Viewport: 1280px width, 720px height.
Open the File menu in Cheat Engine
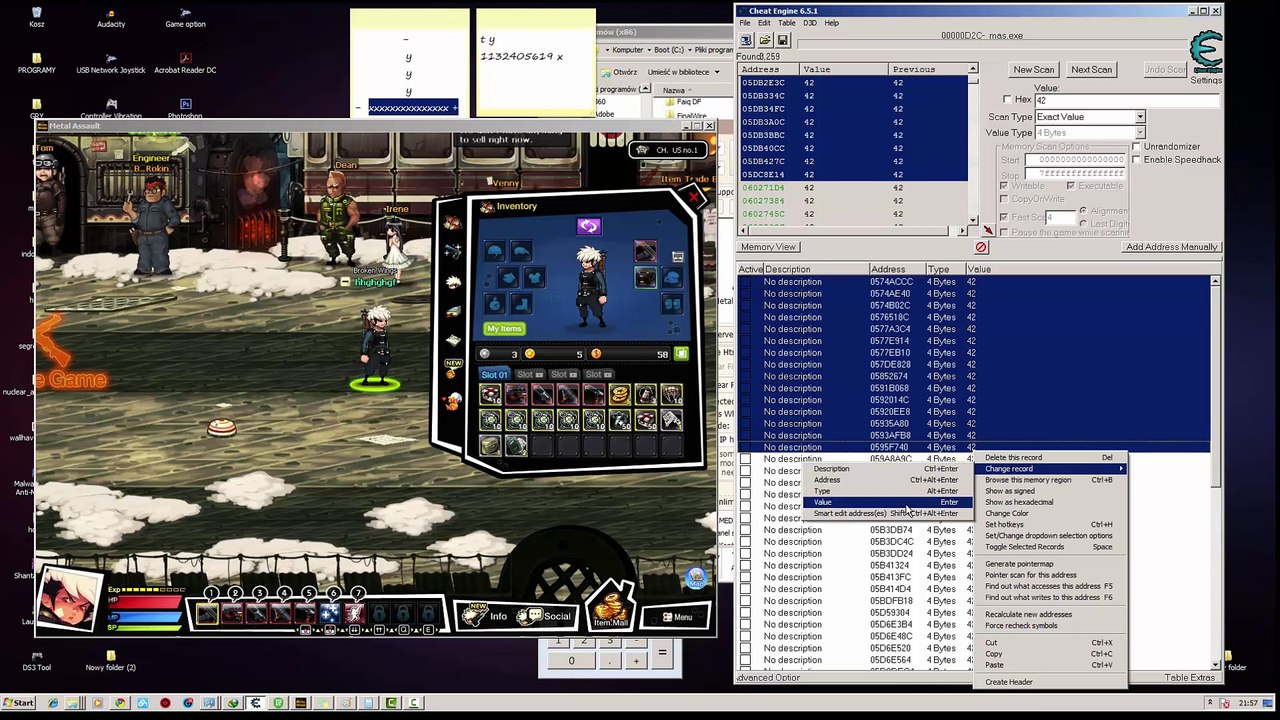[x=745, y=23]
